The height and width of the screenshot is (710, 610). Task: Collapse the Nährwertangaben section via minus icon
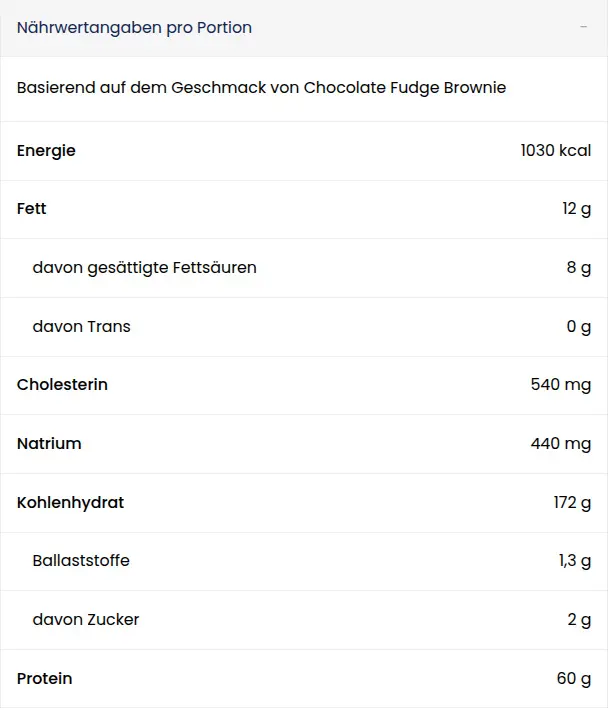(583, 27)
